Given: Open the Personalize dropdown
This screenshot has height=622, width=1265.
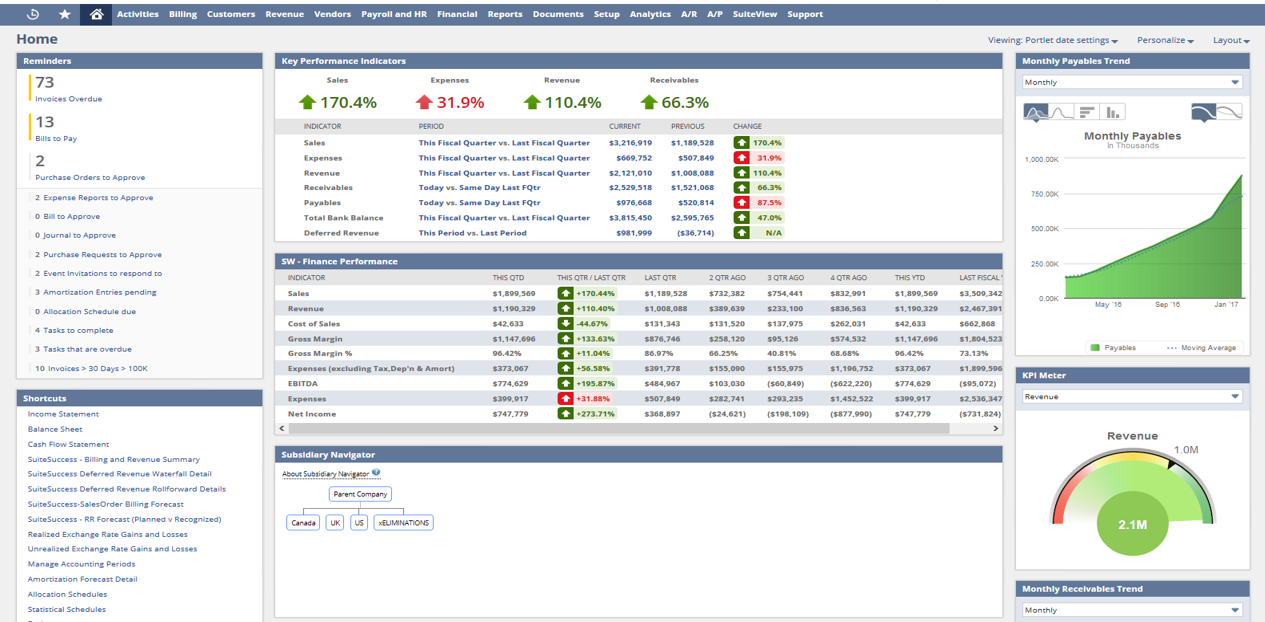Looking at the screenshot, I should 1165,41.
